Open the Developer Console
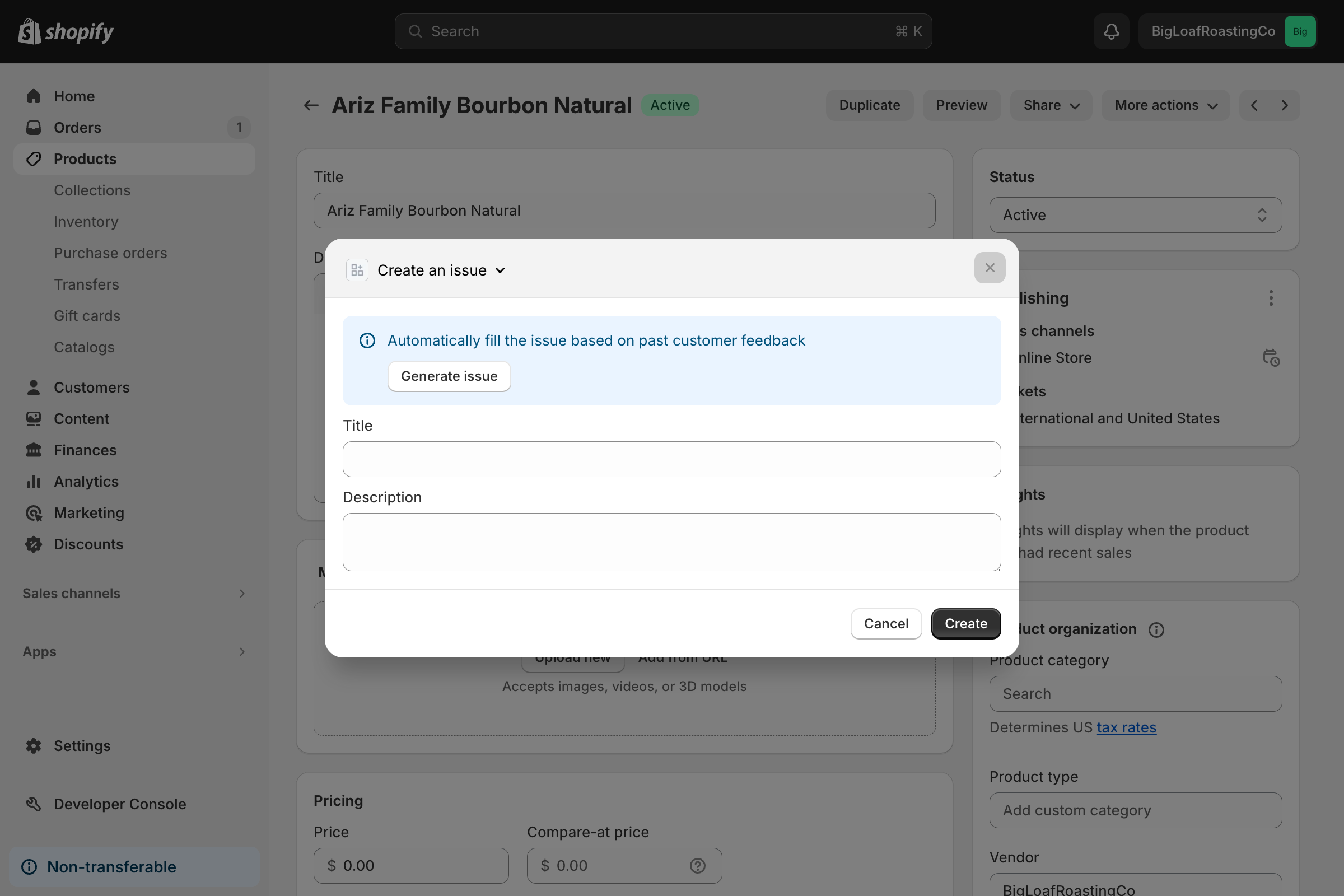This screenshot has height=896, width=1344. click(119, 804)
